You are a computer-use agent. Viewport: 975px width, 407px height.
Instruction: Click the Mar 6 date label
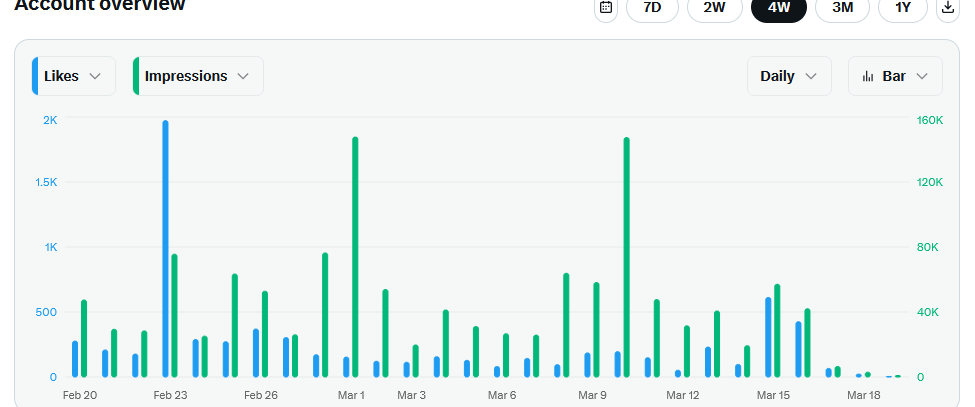tap(502, 395)
